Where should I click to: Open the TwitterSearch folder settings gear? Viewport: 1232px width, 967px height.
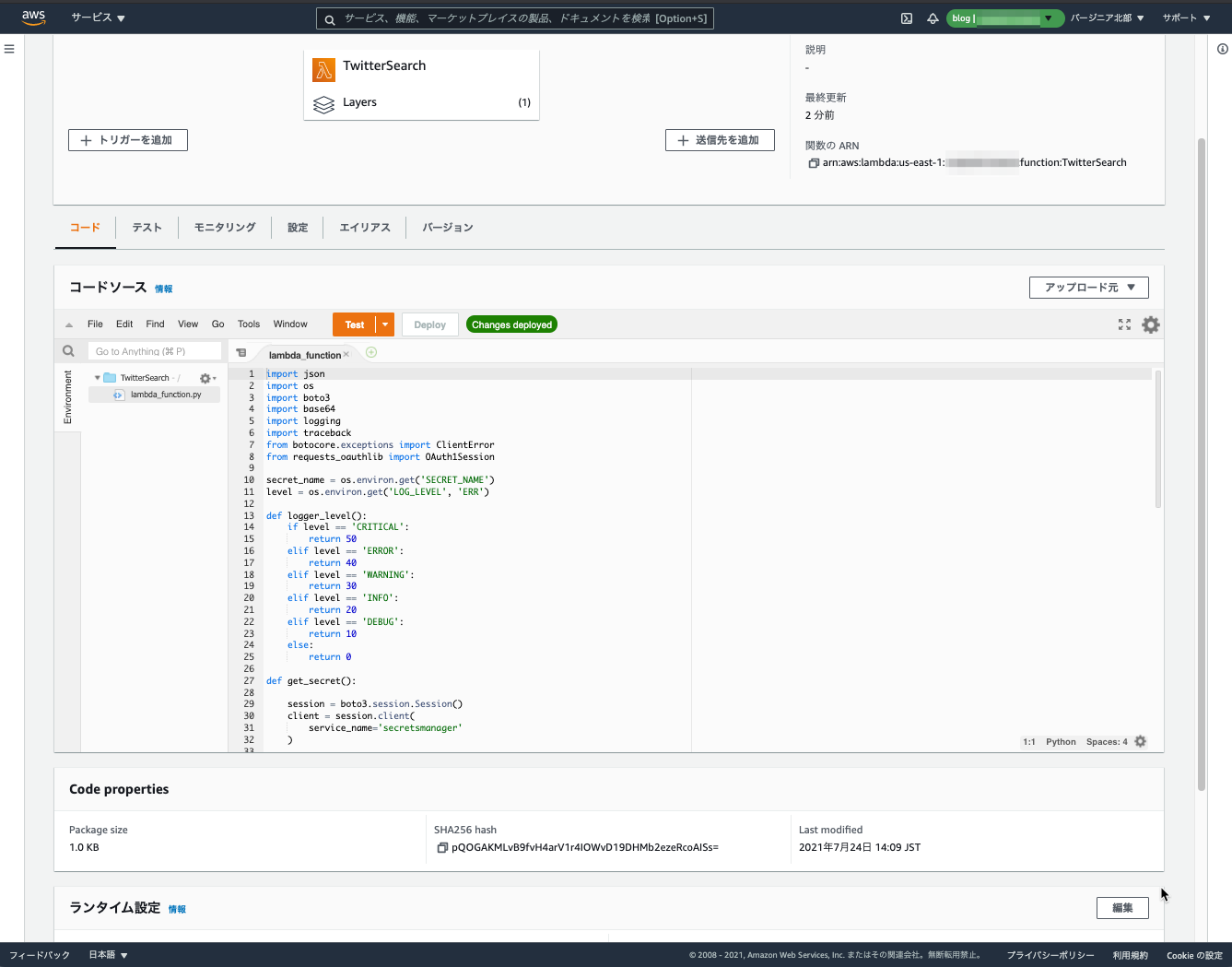[207, 378]
